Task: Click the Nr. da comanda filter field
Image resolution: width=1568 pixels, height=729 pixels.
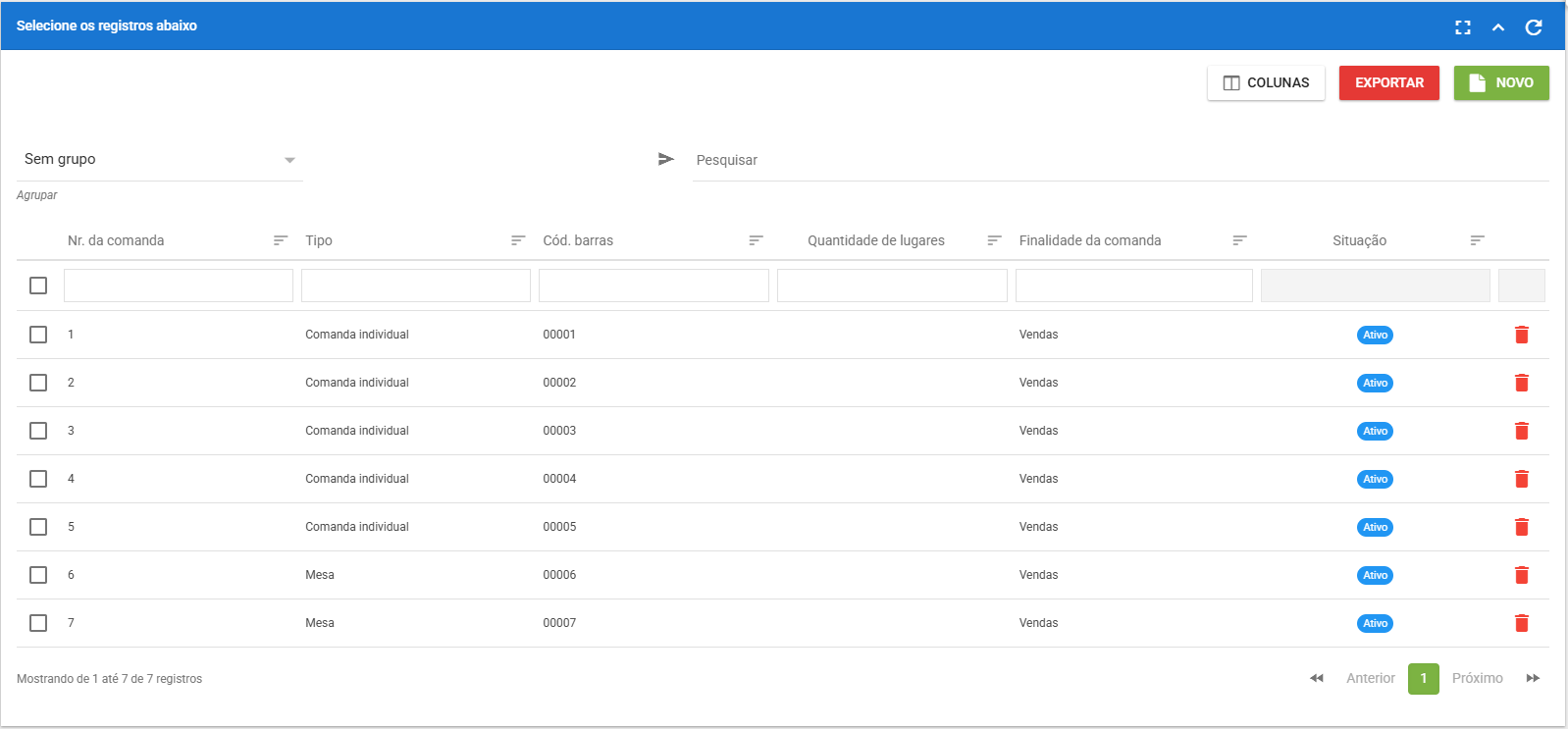Action: (179, 286)
